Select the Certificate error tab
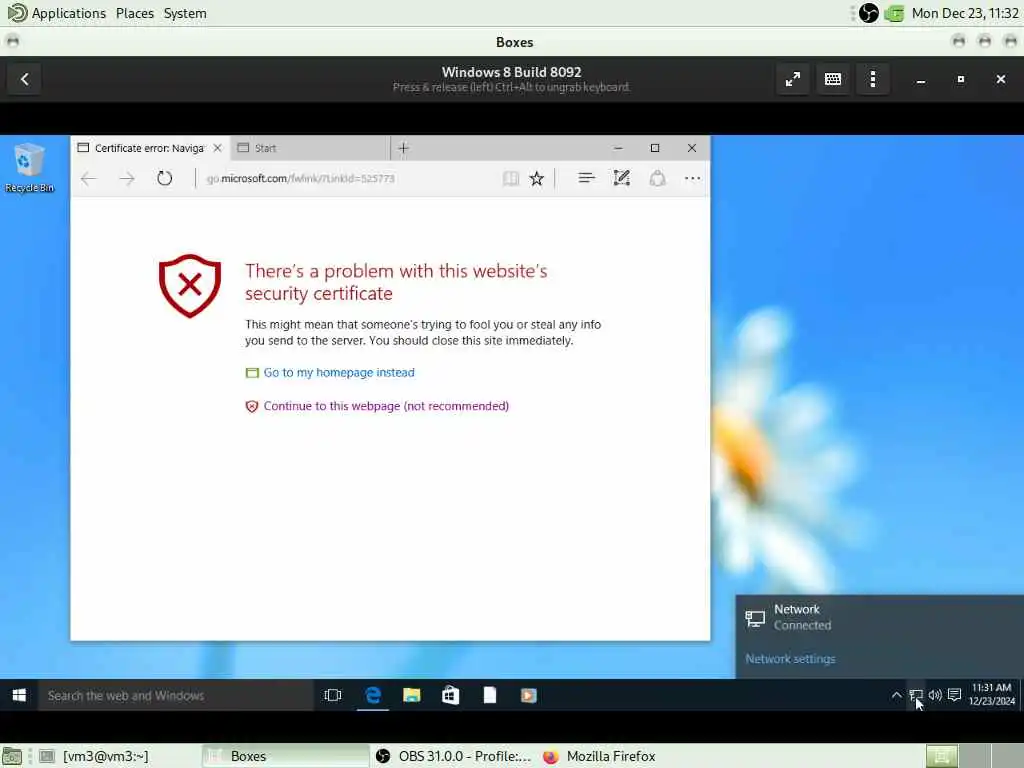 click(150, 148)
